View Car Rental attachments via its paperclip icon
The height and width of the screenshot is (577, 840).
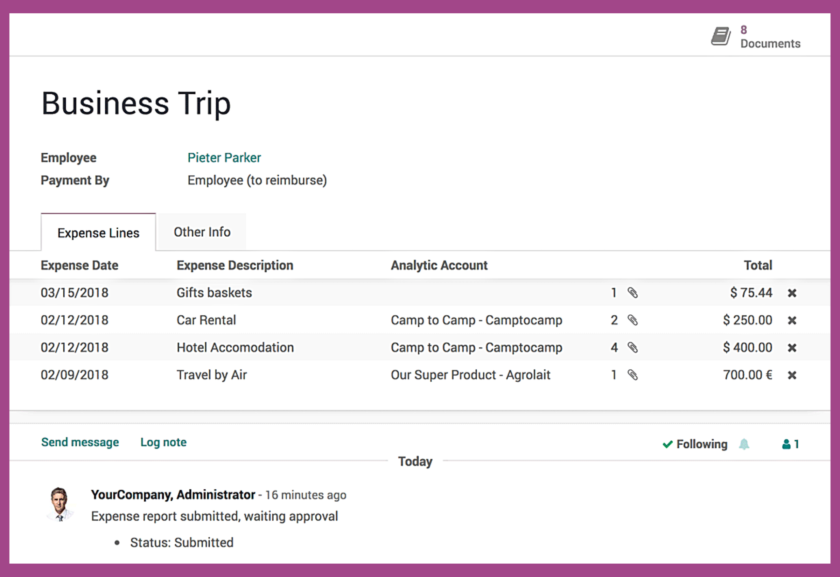click(x=634, y=320)
